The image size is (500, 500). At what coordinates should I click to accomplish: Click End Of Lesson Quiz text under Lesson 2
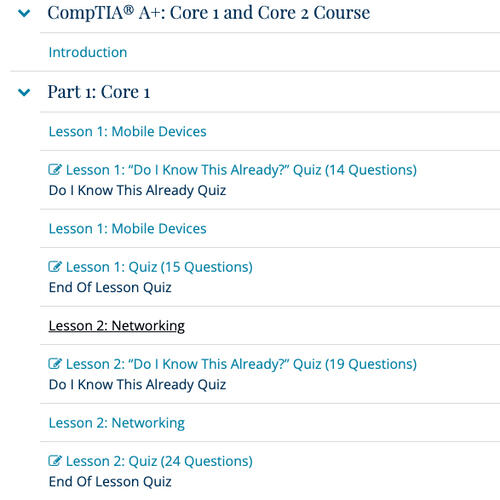click(x=110, y=482)
